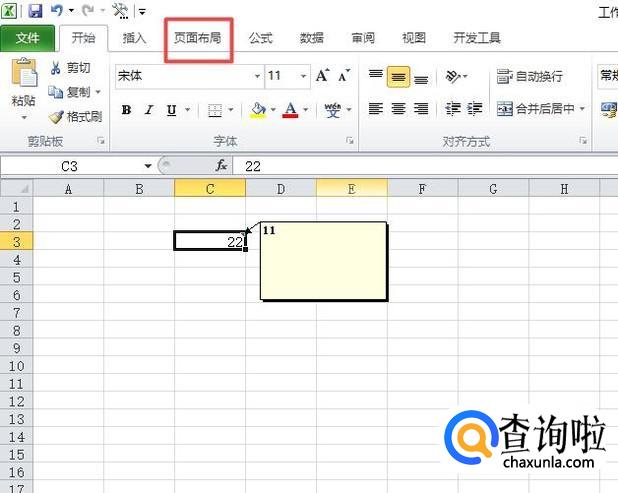Open the Alignment group dialog launcher
The image size is (618, 493).
583,141
